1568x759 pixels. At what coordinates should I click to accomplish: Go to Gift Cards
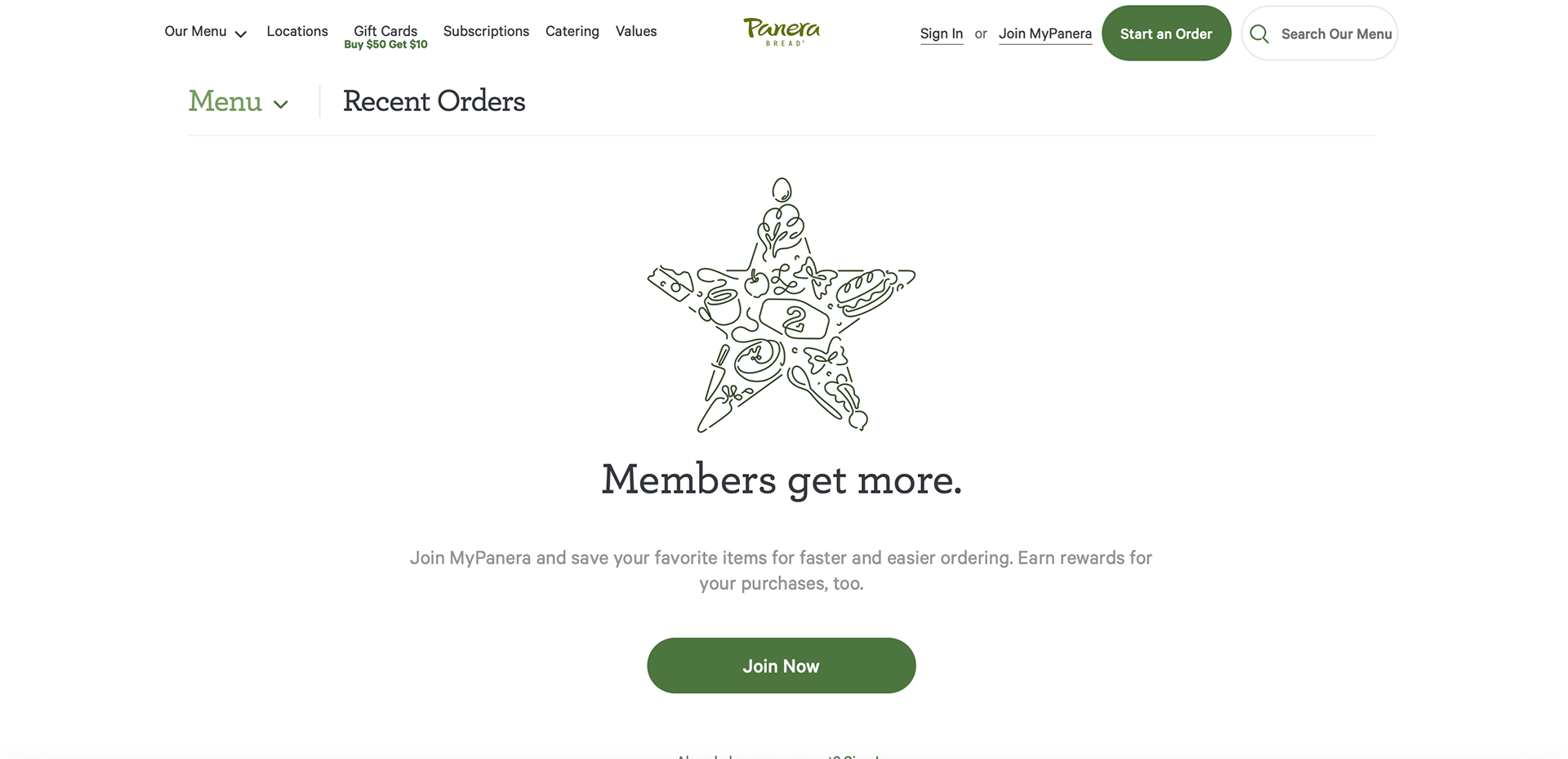pos(385,31)
